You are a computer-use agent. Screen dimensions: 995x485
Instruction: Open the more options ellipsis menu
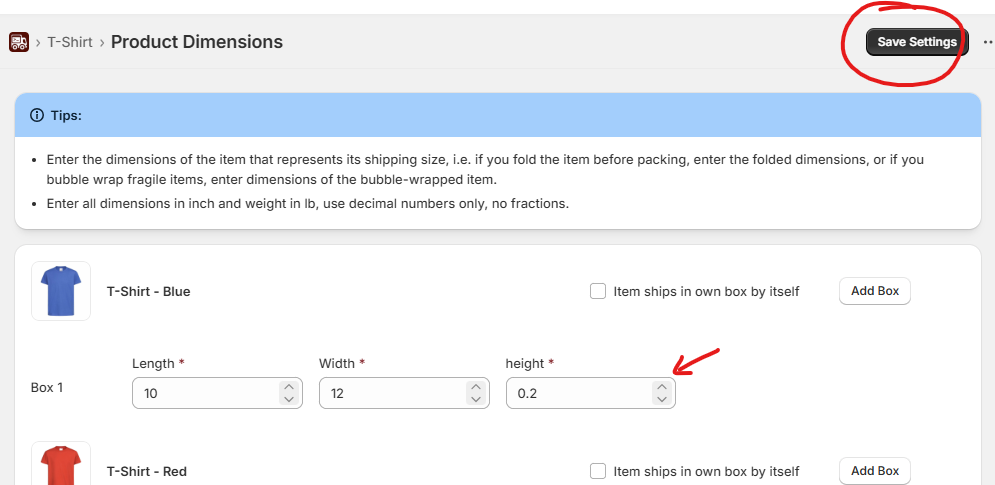coord(988,42)
